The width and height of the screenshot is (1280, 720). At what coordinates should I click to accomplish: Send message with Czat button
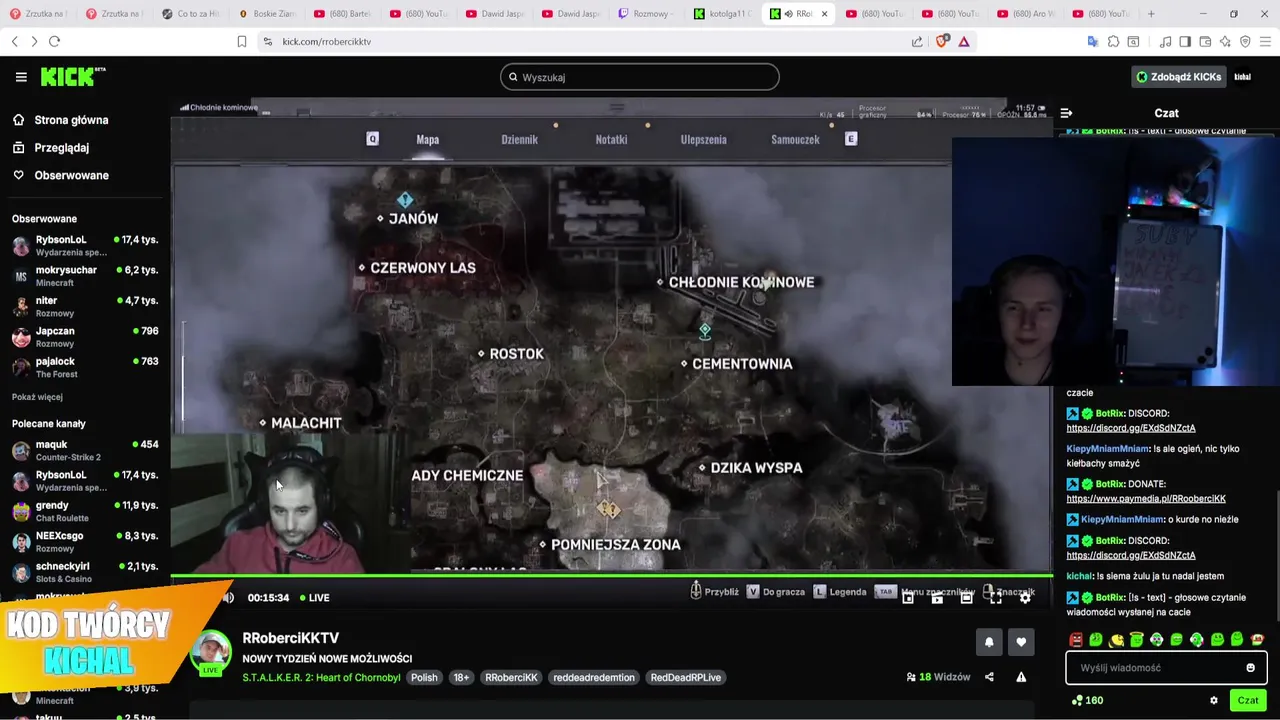click(1248, 701)
